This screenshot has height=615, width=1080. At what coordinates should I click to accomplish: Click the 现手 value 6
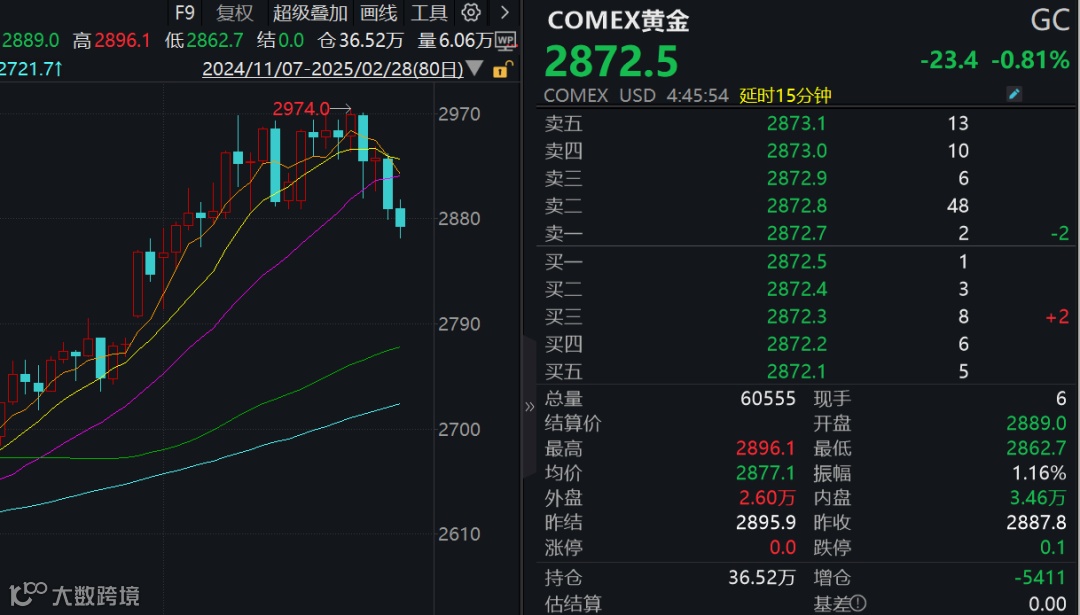coord(1061,399)
